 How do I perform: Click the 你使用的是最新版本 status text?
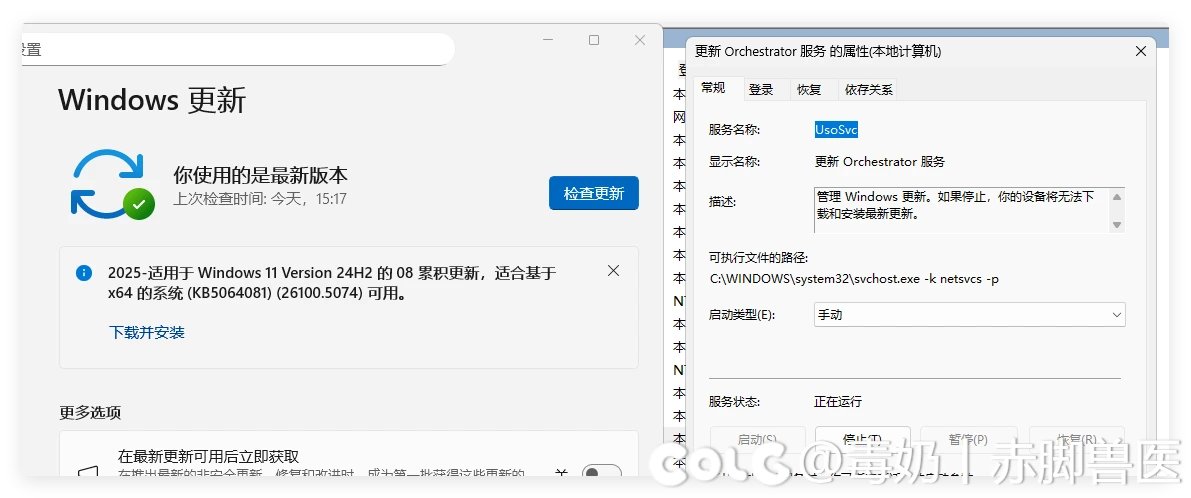click(x=261, y=175)
